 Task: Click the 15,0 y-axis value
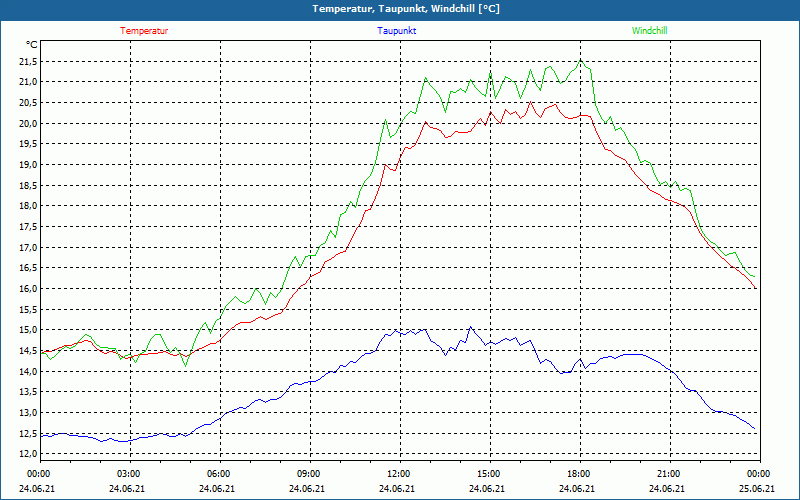pos(29,330)
